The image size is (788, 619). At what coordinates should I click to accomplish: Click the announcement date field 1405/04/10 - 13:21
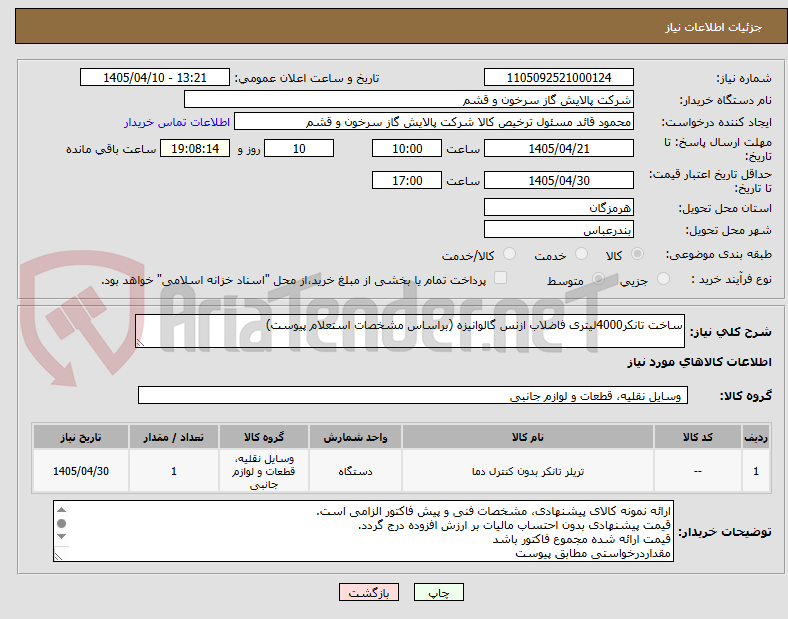(x=155, y=78)
